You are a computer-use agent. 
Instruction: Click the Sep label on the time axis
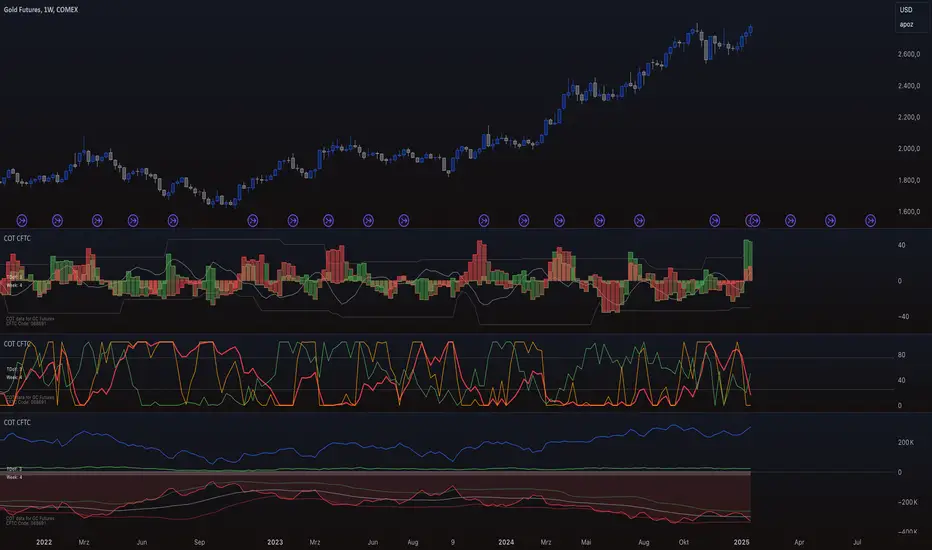199,542
